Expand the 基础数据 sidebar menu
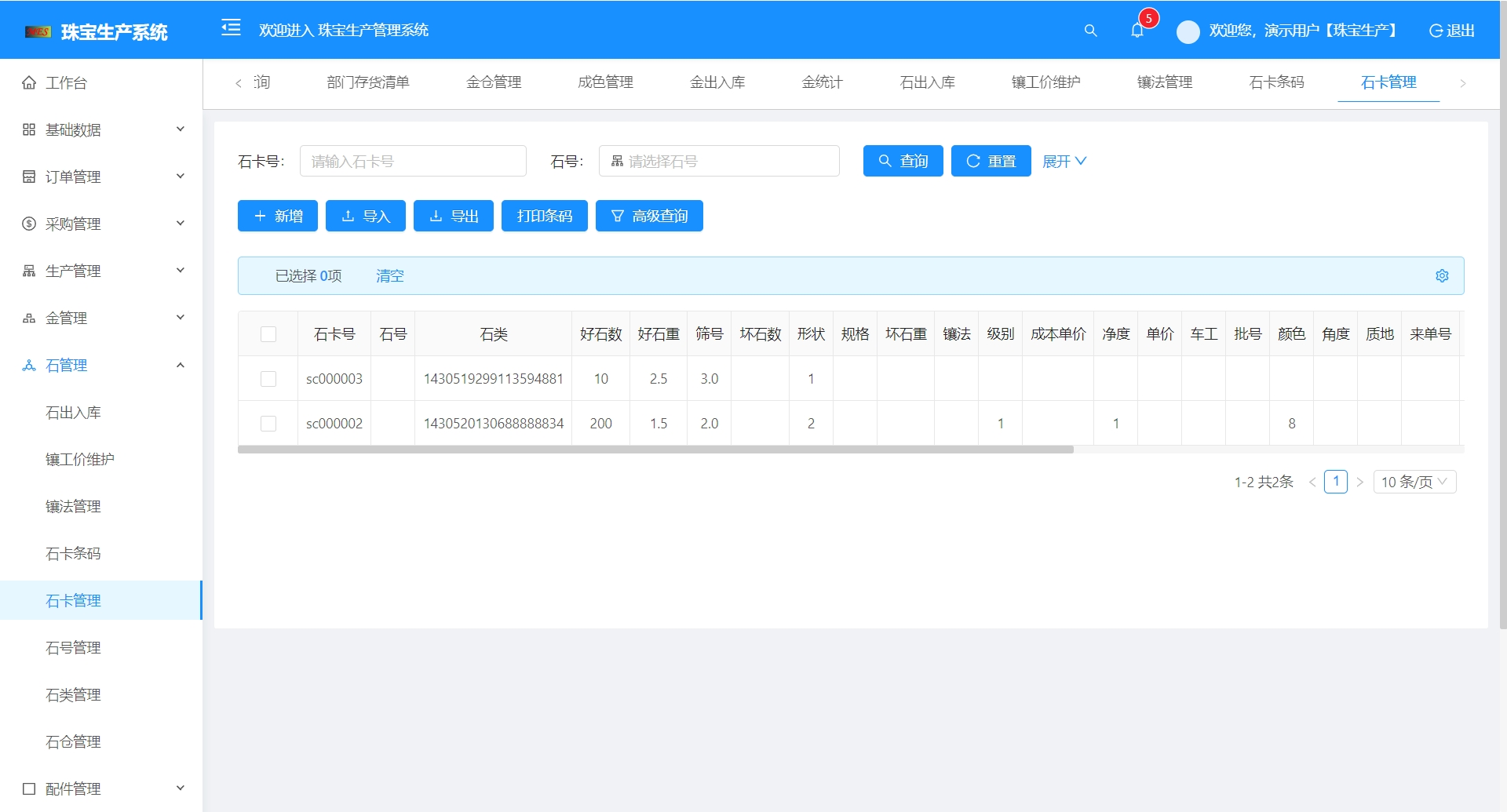The image size is (1507, 812). click(75, 129)
